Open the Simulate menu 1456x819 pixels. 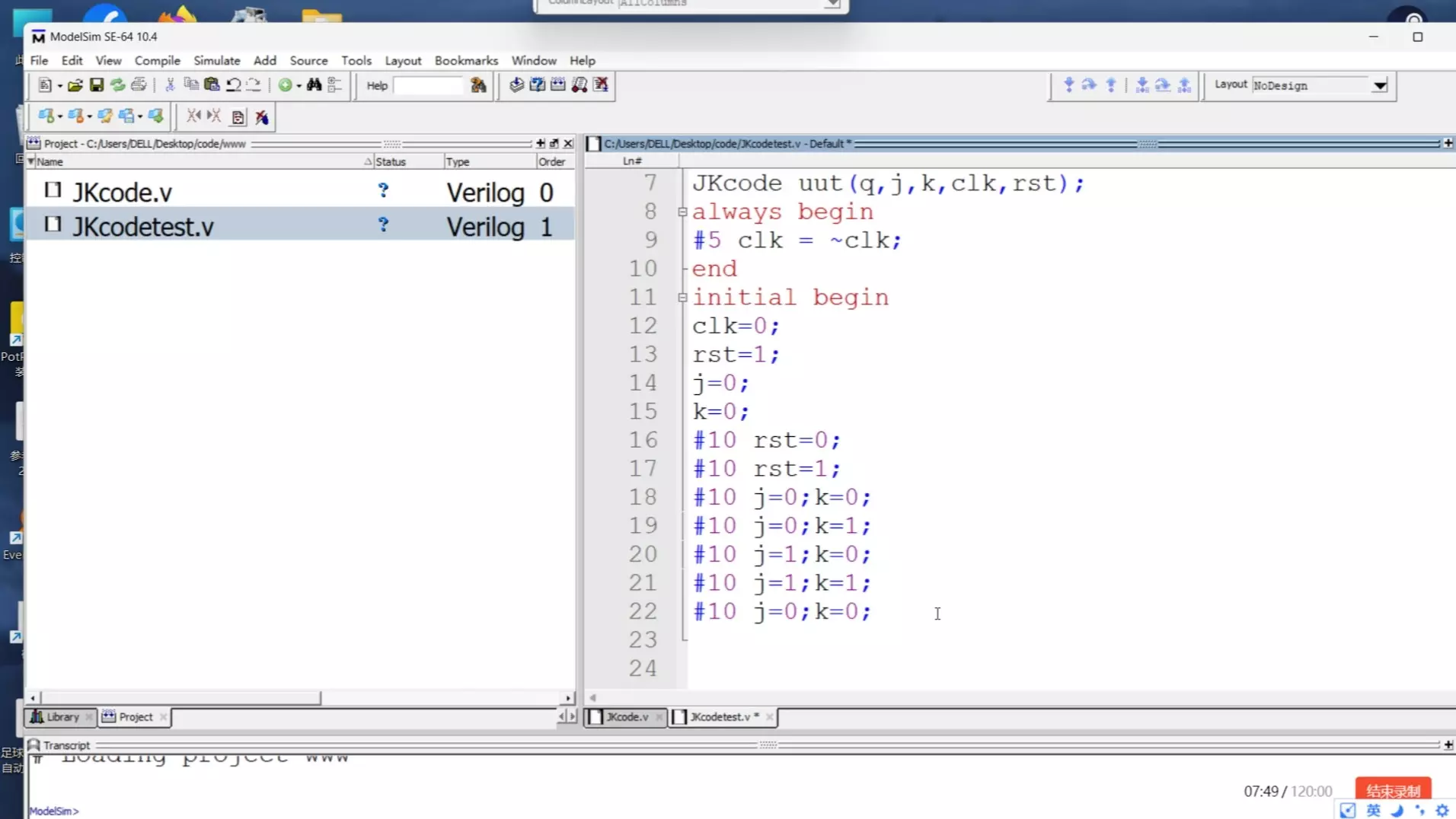pyautogui.click(x=216, y=60)
